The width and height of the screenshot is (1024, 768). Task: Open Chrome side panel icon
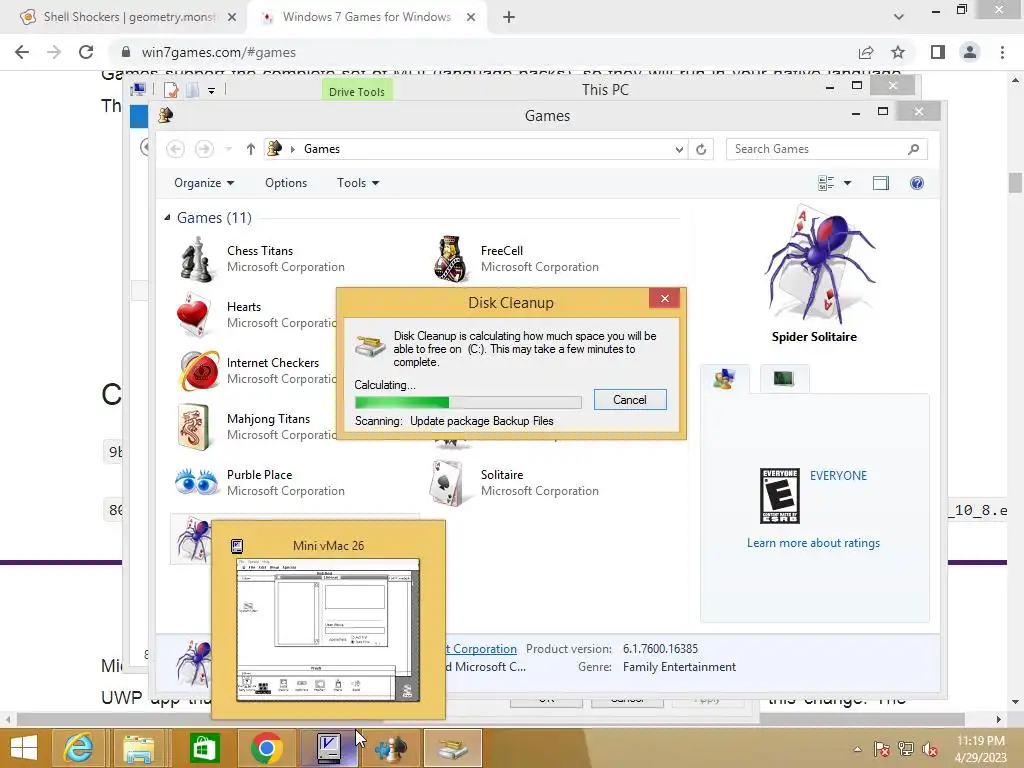click(x=938, y=52)
